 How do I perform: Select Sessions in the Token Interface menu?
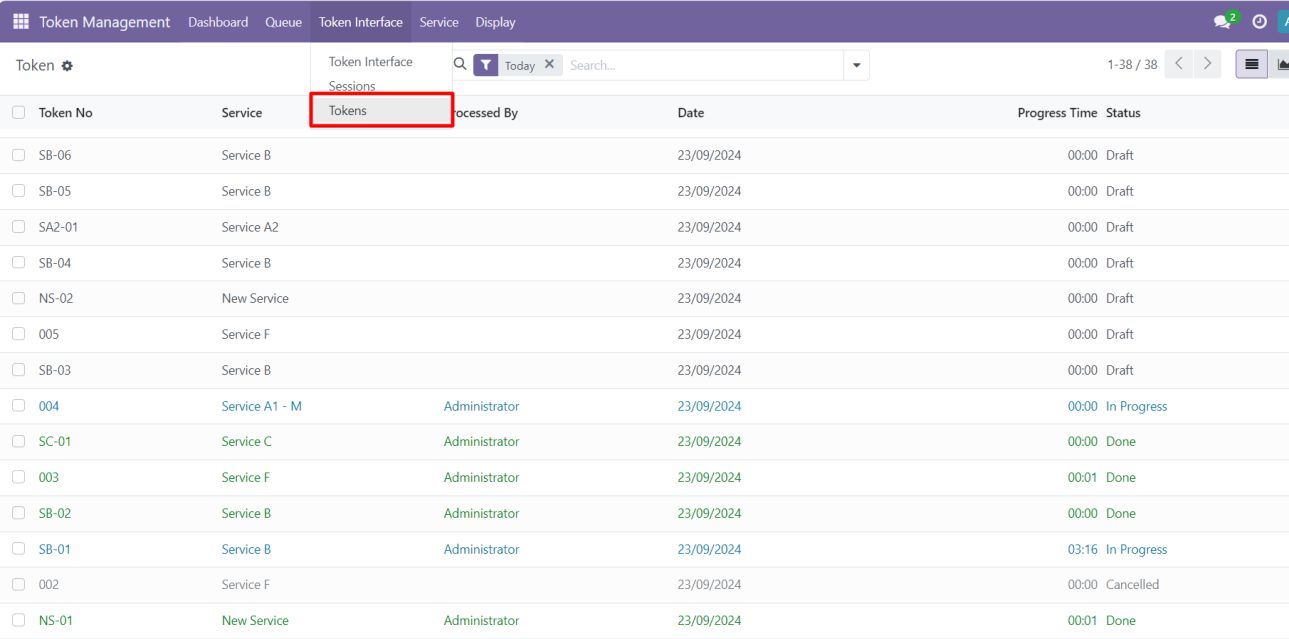352,86
